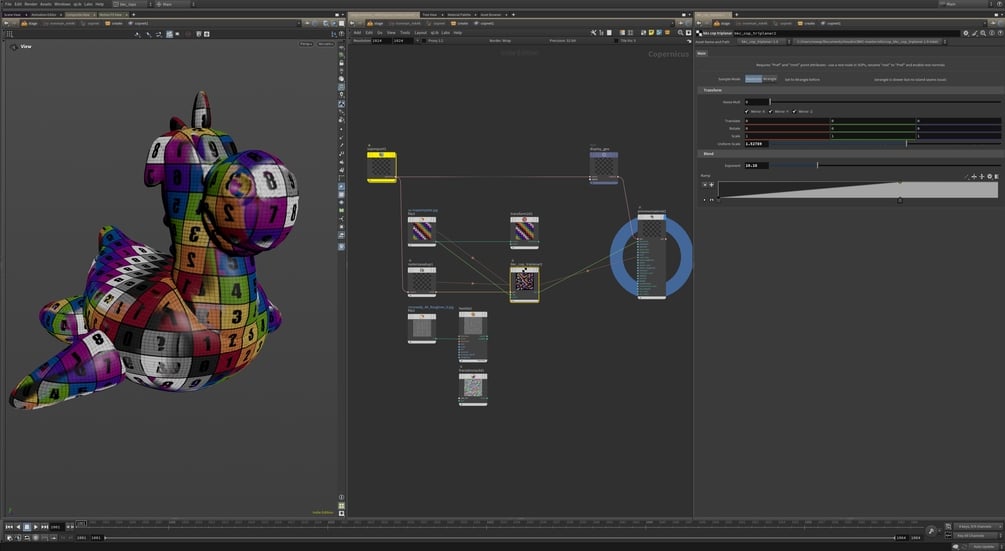Click the Noise Mult slider track
The image size is (1005, 551).
tap(885, 102)
